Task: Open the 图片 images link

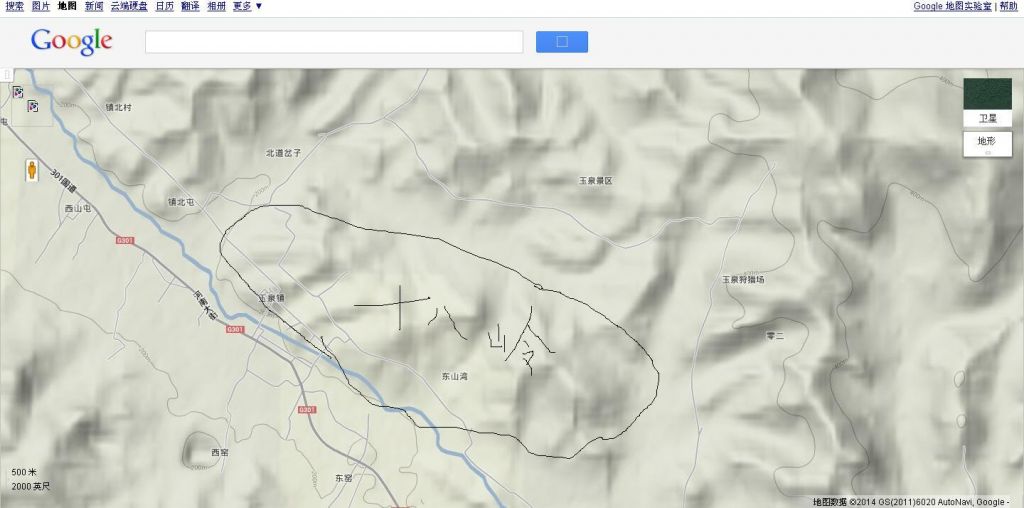Action: point(41,6)
